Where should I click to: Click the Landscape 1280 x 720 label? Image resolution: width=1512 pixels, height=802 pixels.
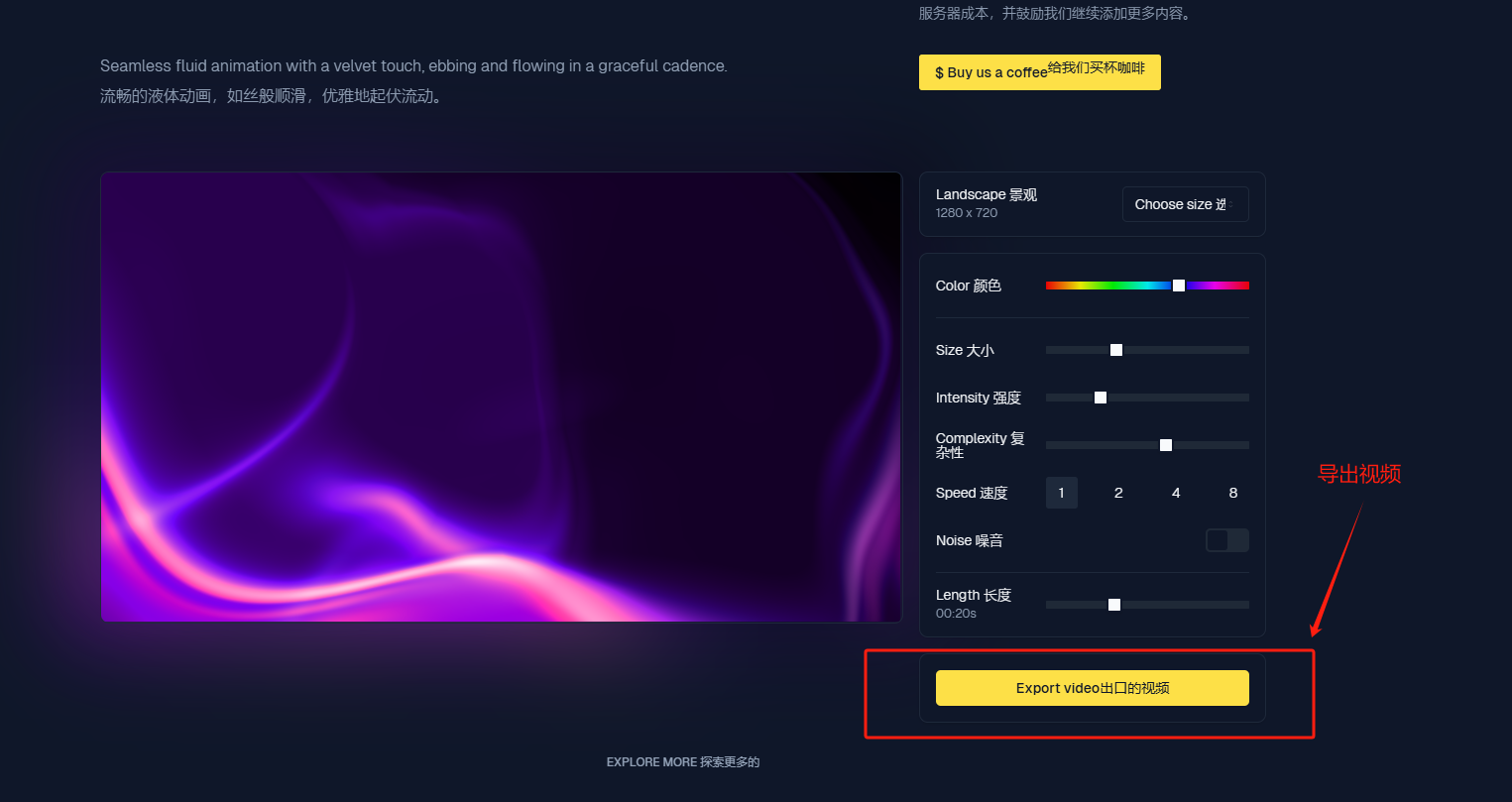click(987, 203)
